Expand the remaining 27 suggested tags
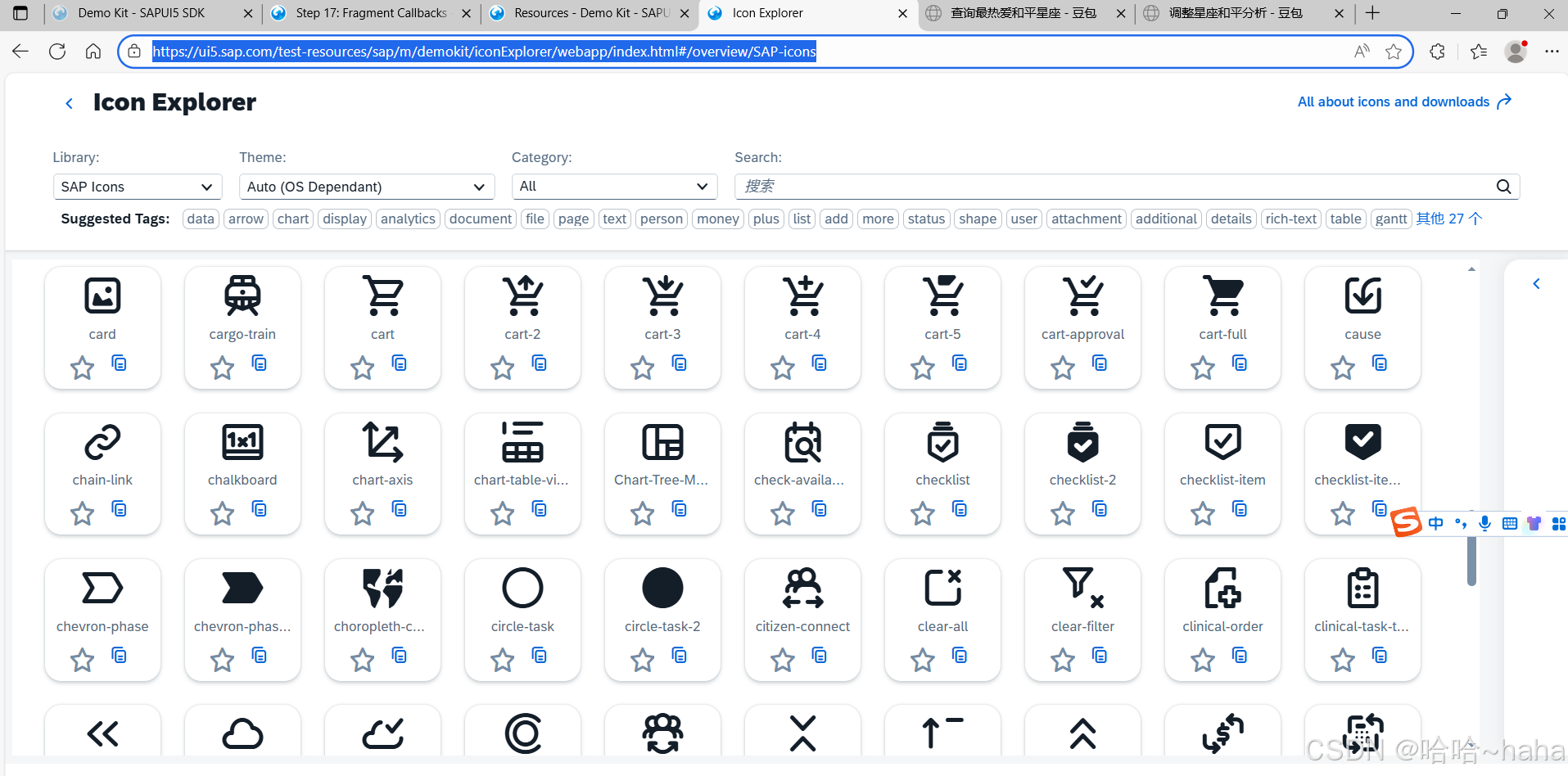1568x776 pixels. [x=1448, y=219]
